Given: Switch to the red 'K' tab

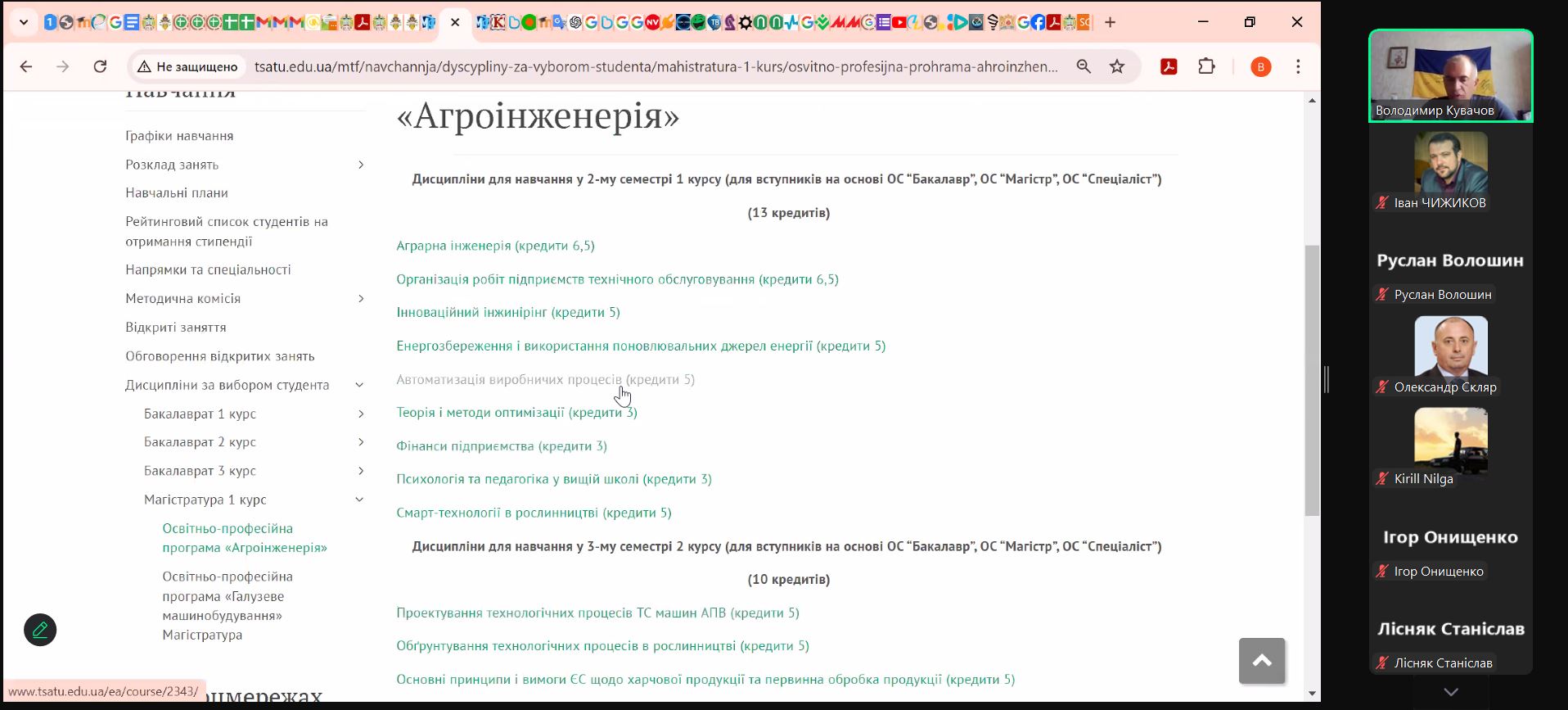Looking at the screenshot, I should click(499, 22).
